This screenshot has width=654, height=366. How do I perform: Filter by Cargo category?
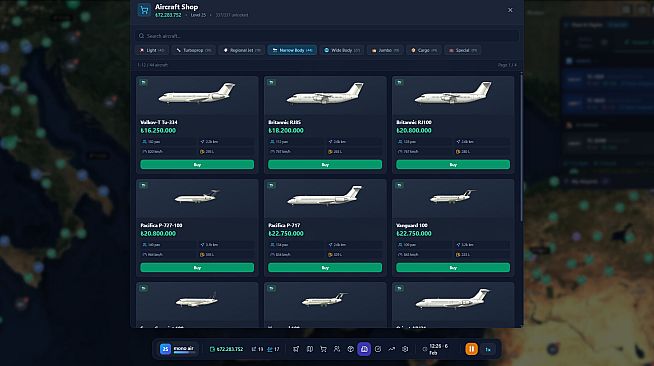coord(424,50)
